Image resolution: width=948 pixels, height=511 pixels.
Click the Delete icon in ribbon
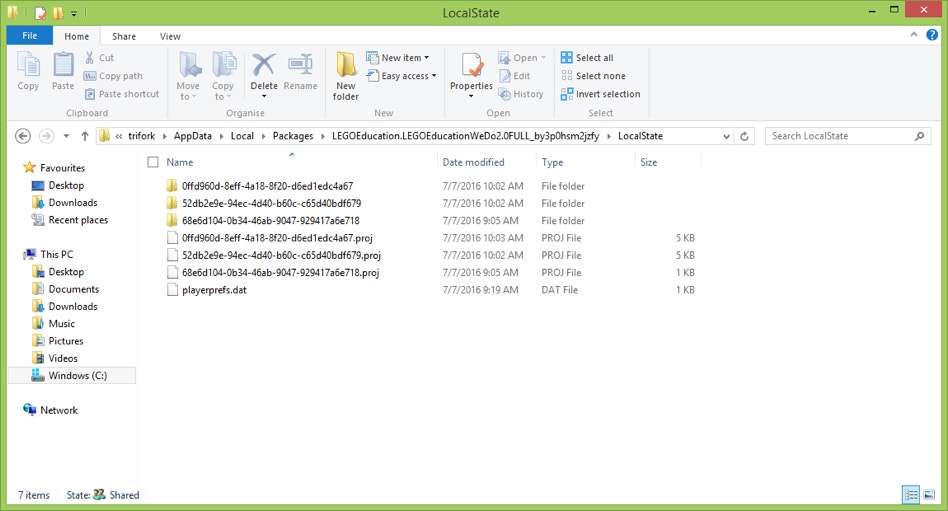[x=263, y=66]
